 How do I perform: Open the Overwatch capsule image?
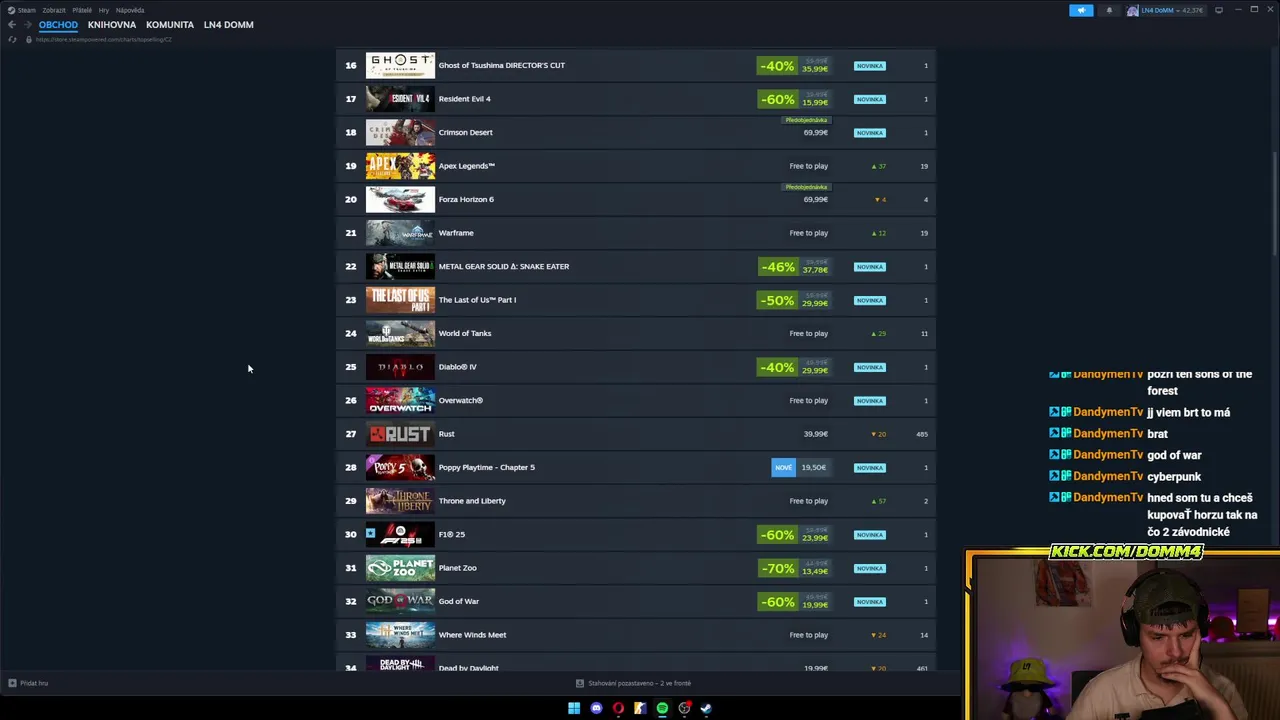click(400, 401)
